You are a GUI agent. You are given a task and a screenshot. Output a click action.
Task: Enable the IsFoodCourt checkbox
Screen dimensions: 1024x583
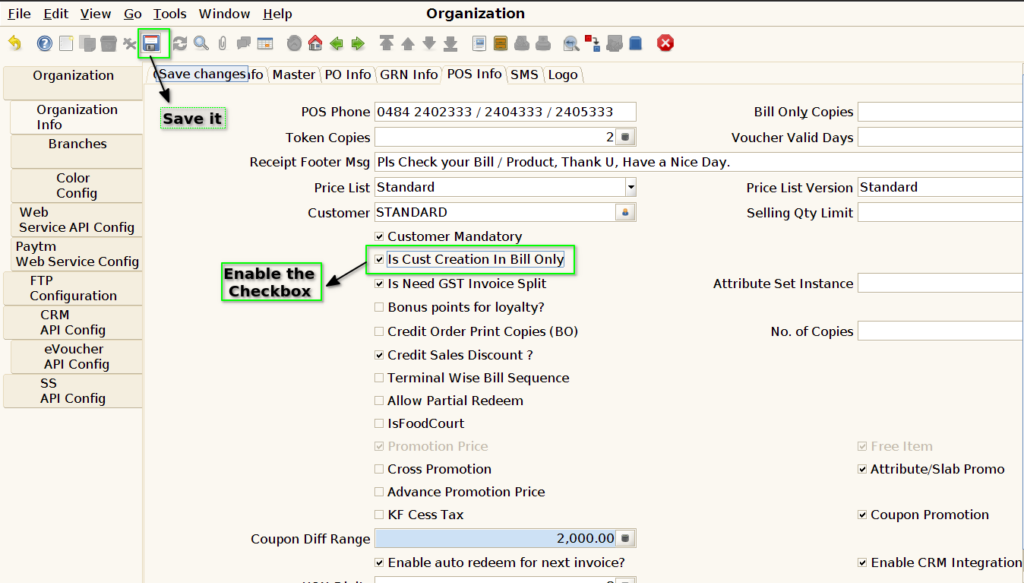(379, 423)
